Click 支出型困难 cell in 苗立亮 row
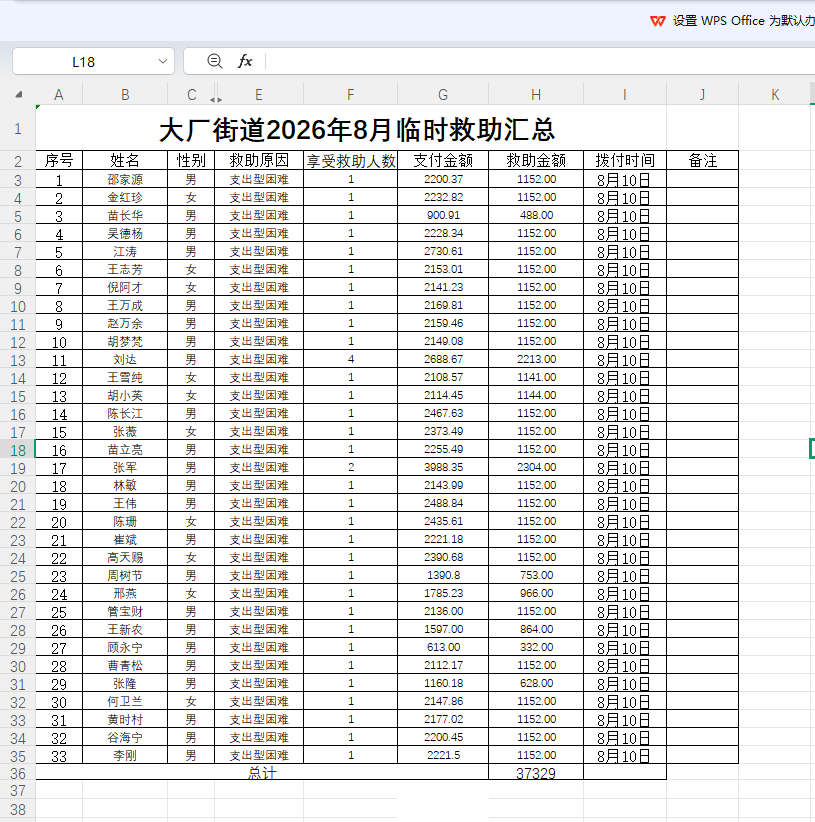815x822 pixels. coord(259,449)
